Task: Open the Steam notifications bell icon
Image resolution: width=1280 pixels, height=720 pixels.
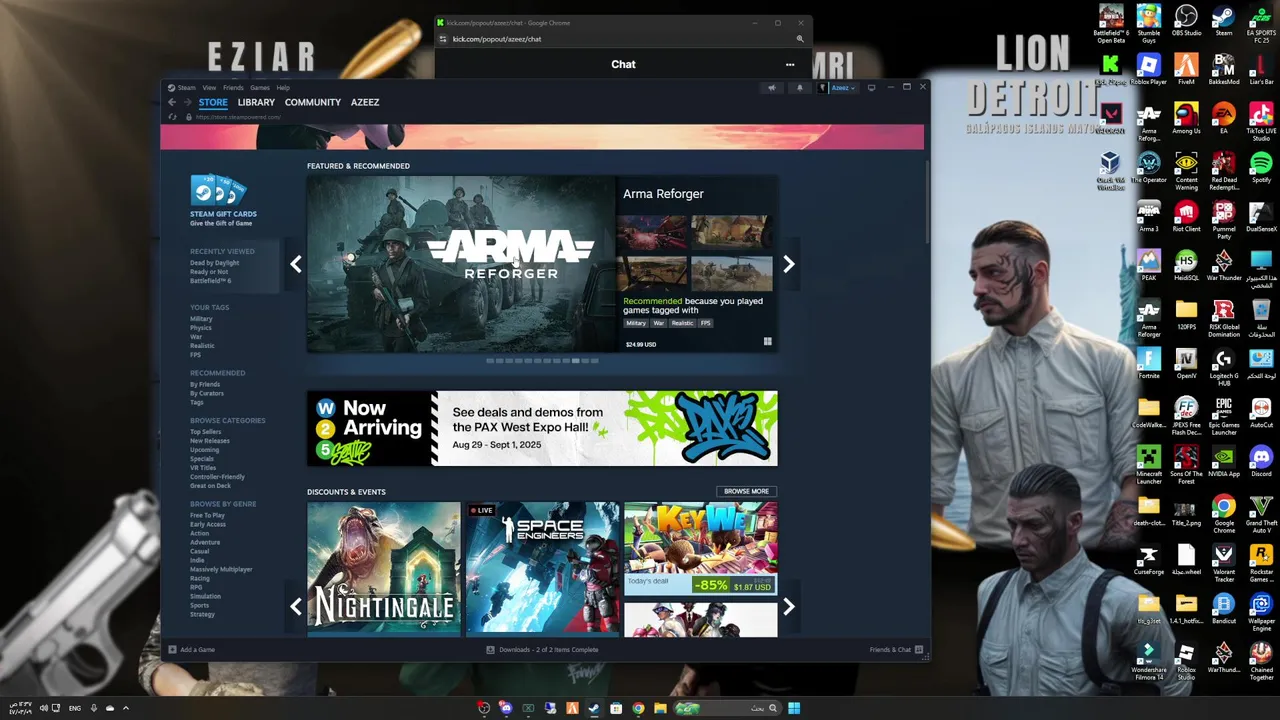Action: point(799,88)
